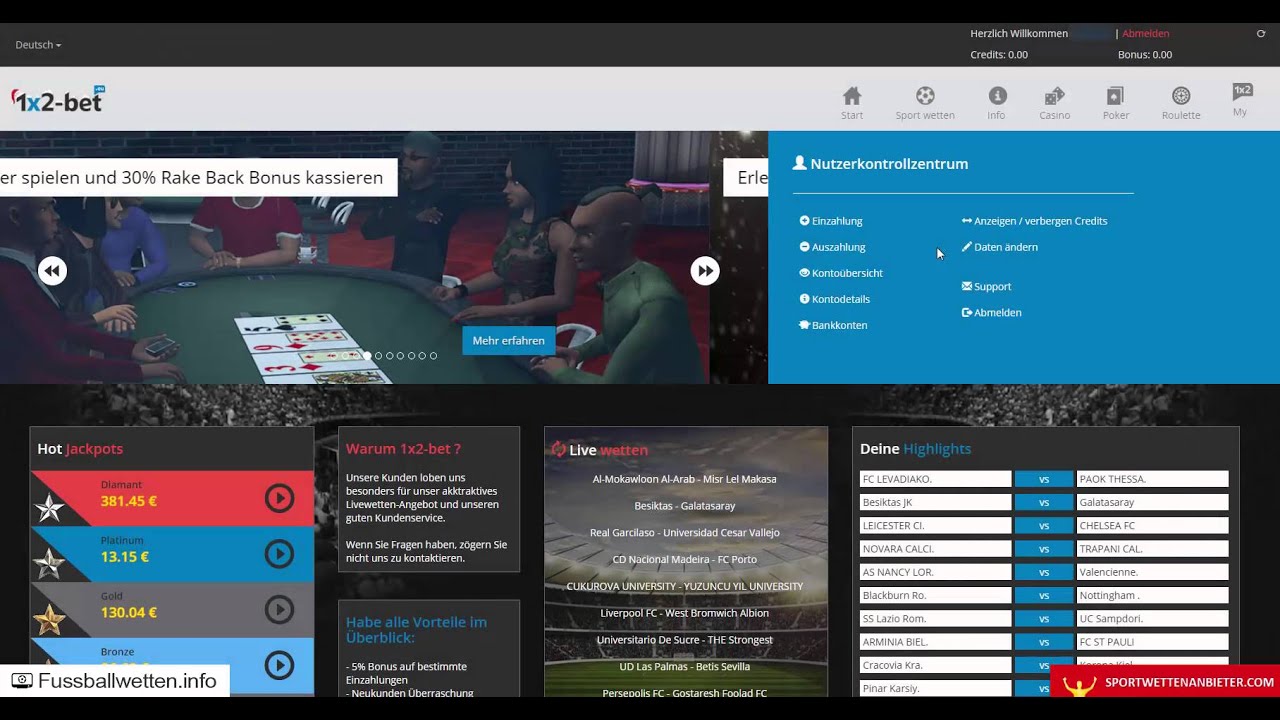Go to previous carousel slide
The image size is (1280, 720).
click(x=52, y=271)
